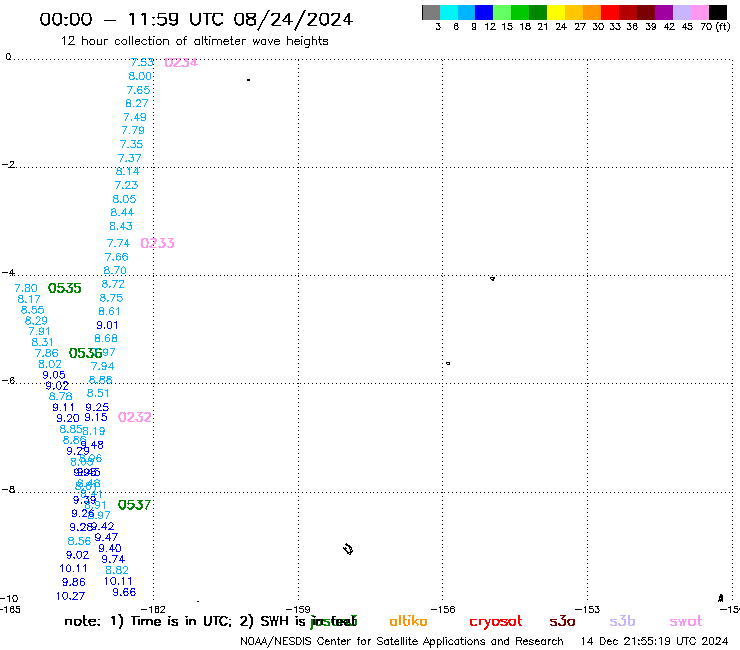740x650 pixels.
Task: Click the subtitle '12 hour collection of altimeter wave heights'
Action: [x=194, y=41]
